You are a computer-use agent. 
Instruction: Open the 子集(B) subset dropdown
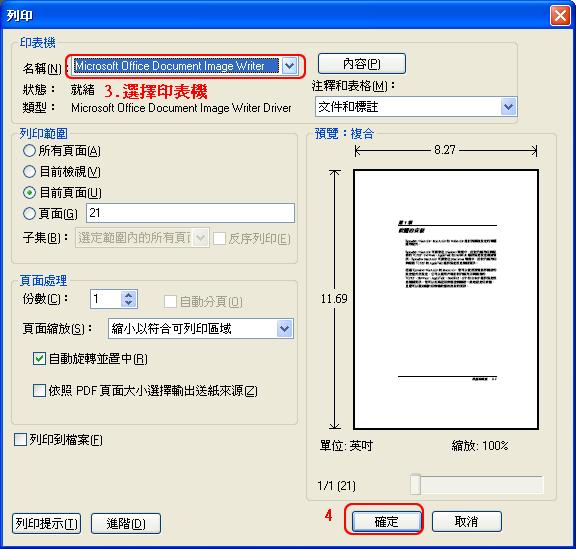201,238
